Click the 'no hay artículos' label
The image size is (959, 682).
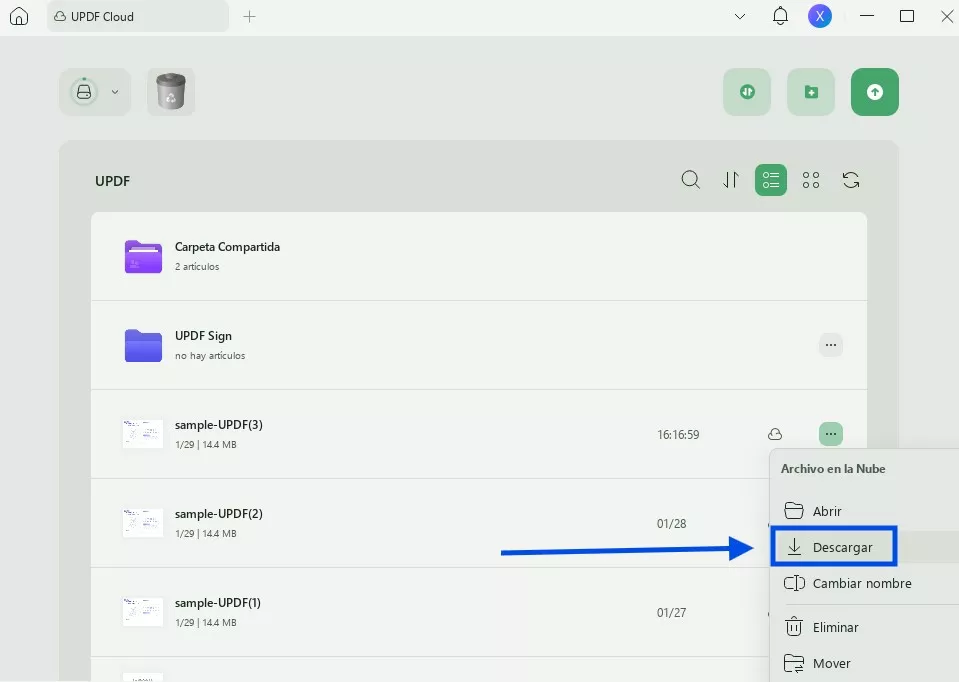pos(210,355)
